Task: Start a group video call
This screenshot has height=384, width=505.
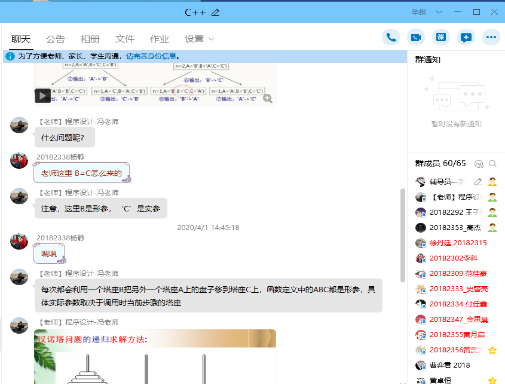Action: pos(416,37)
